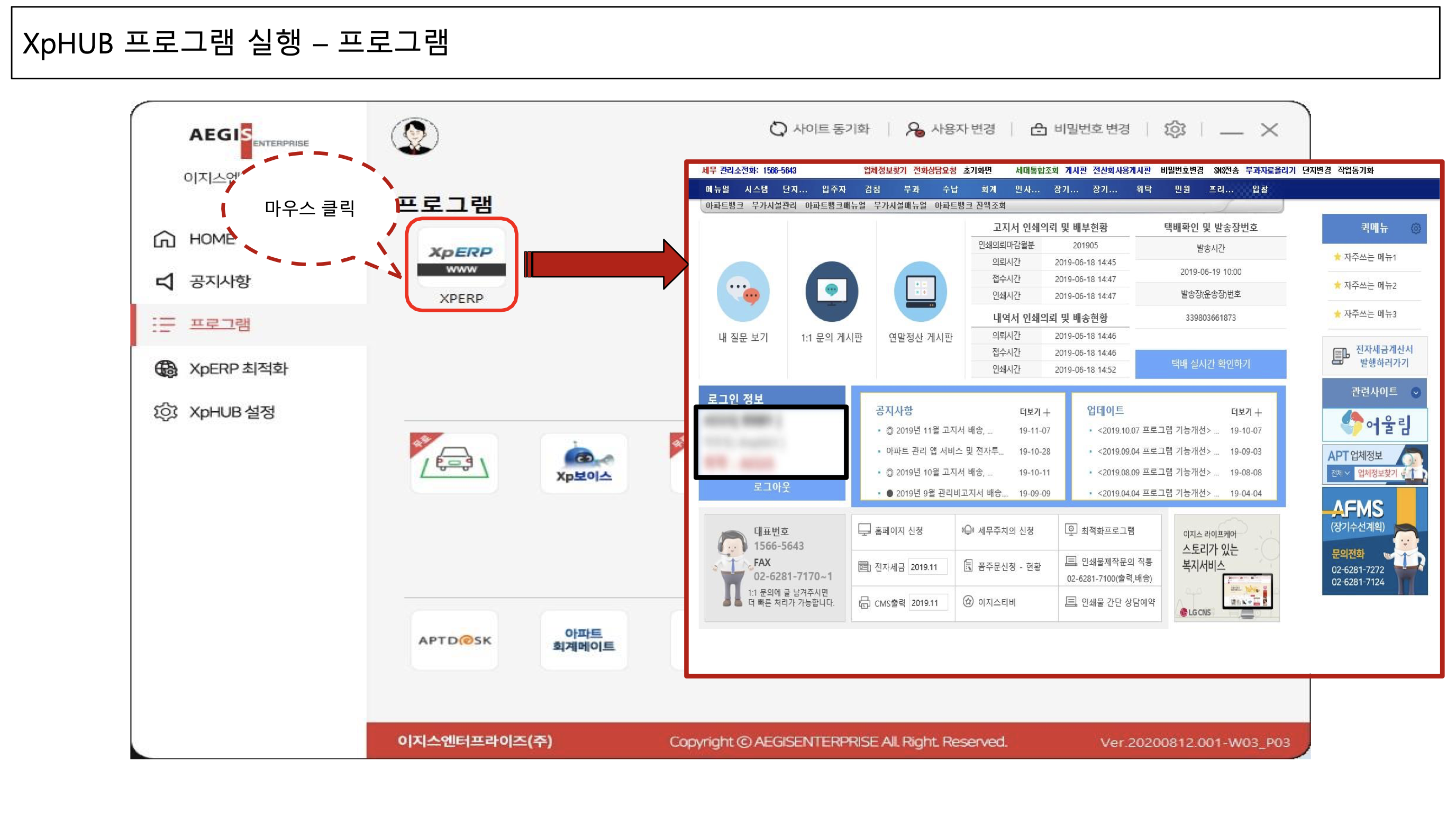Click the 로그아웃 button
The image size is (1456, 814).
[771, 487]
